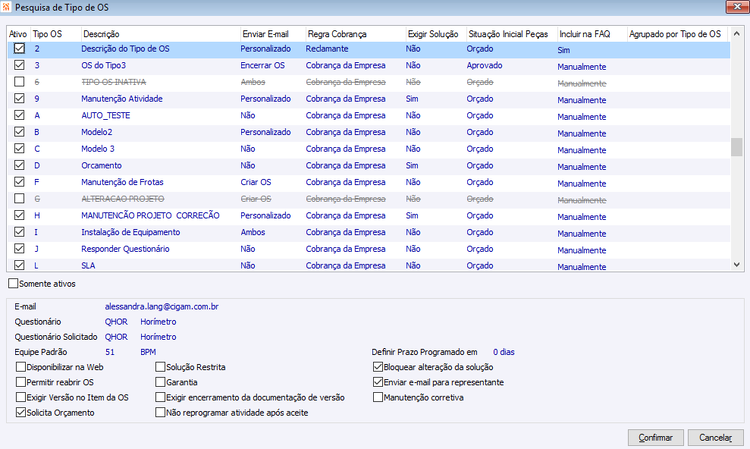Uncheck the Ativo checkbox for Manutenção Atividade
This screenshot has height=449, width=750.
coord(19,98)
